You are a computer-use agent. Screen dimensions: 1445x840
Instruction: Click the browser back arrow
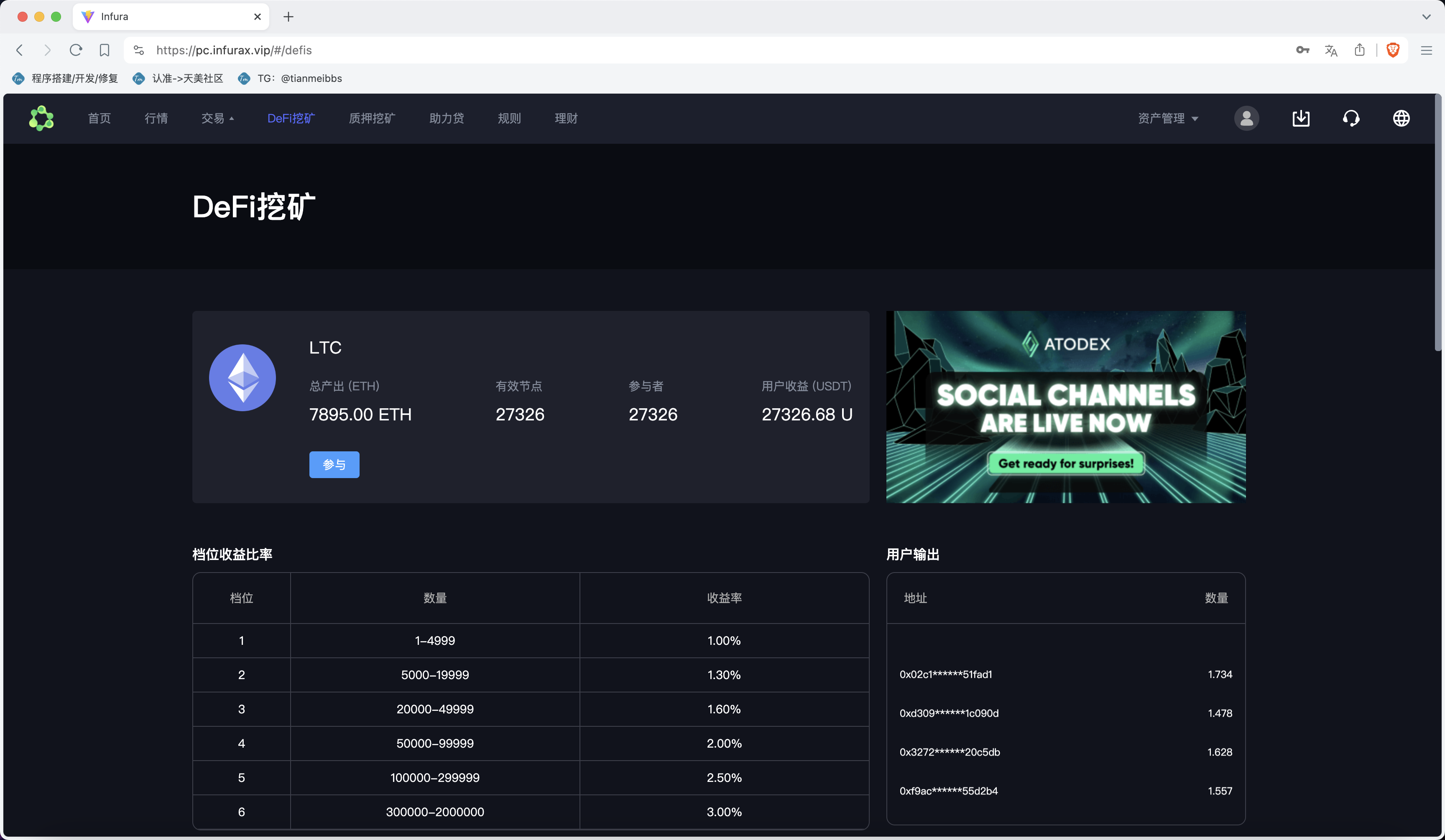click(x=20, y=50)
